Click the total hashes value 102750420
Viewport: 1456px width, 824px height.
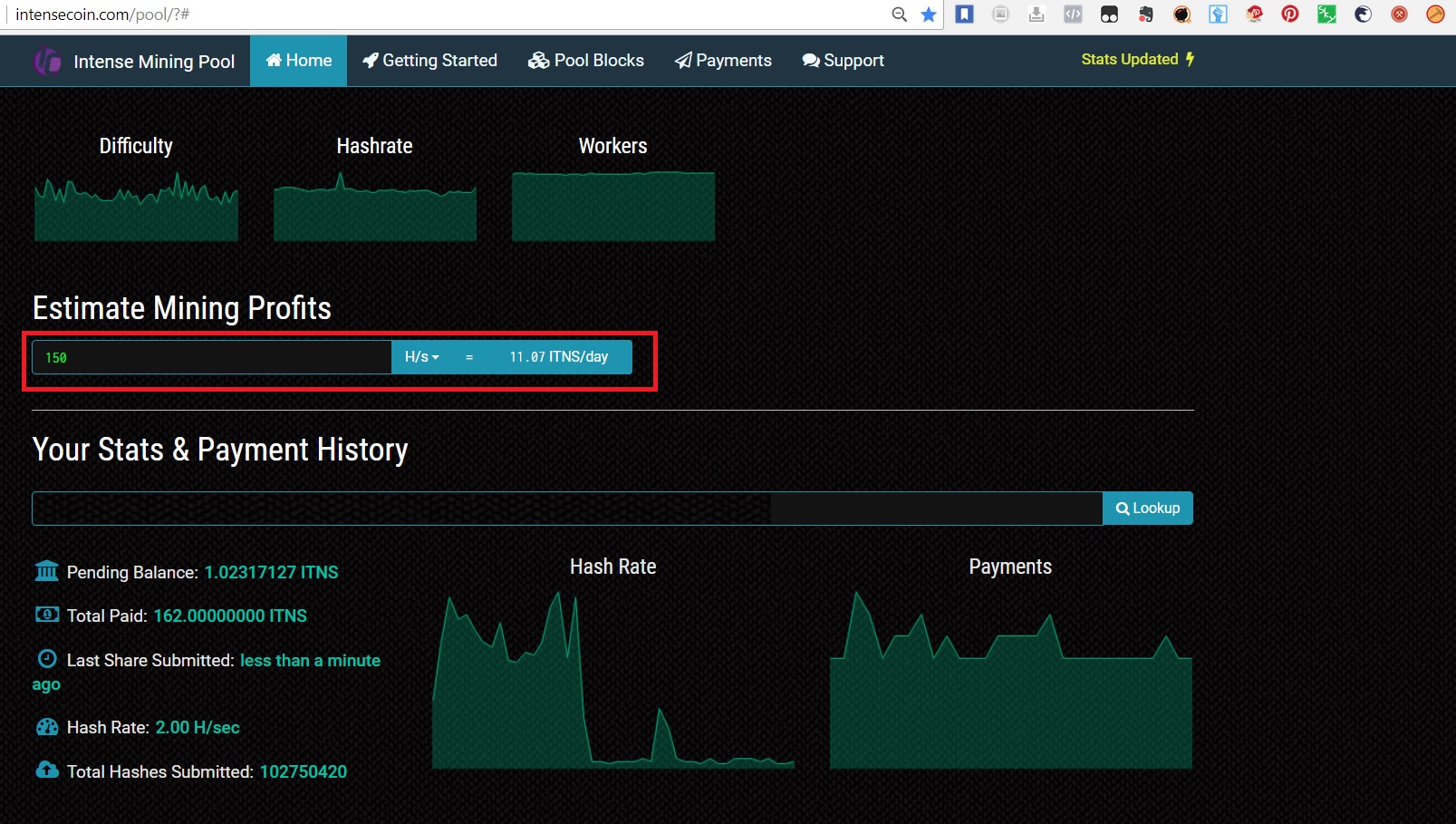pos(304,771)
